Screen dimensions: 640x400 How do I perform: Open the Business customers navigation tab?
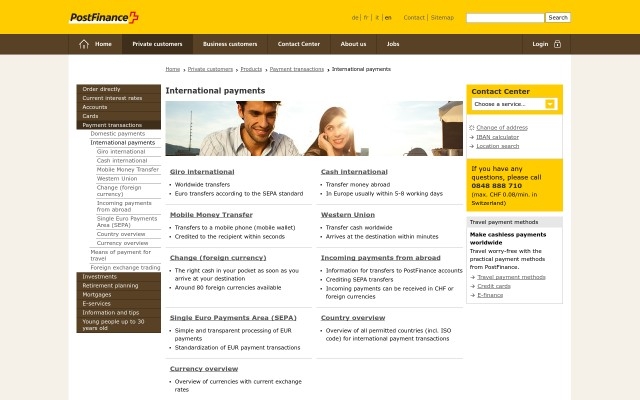click(x=230, y=44)
